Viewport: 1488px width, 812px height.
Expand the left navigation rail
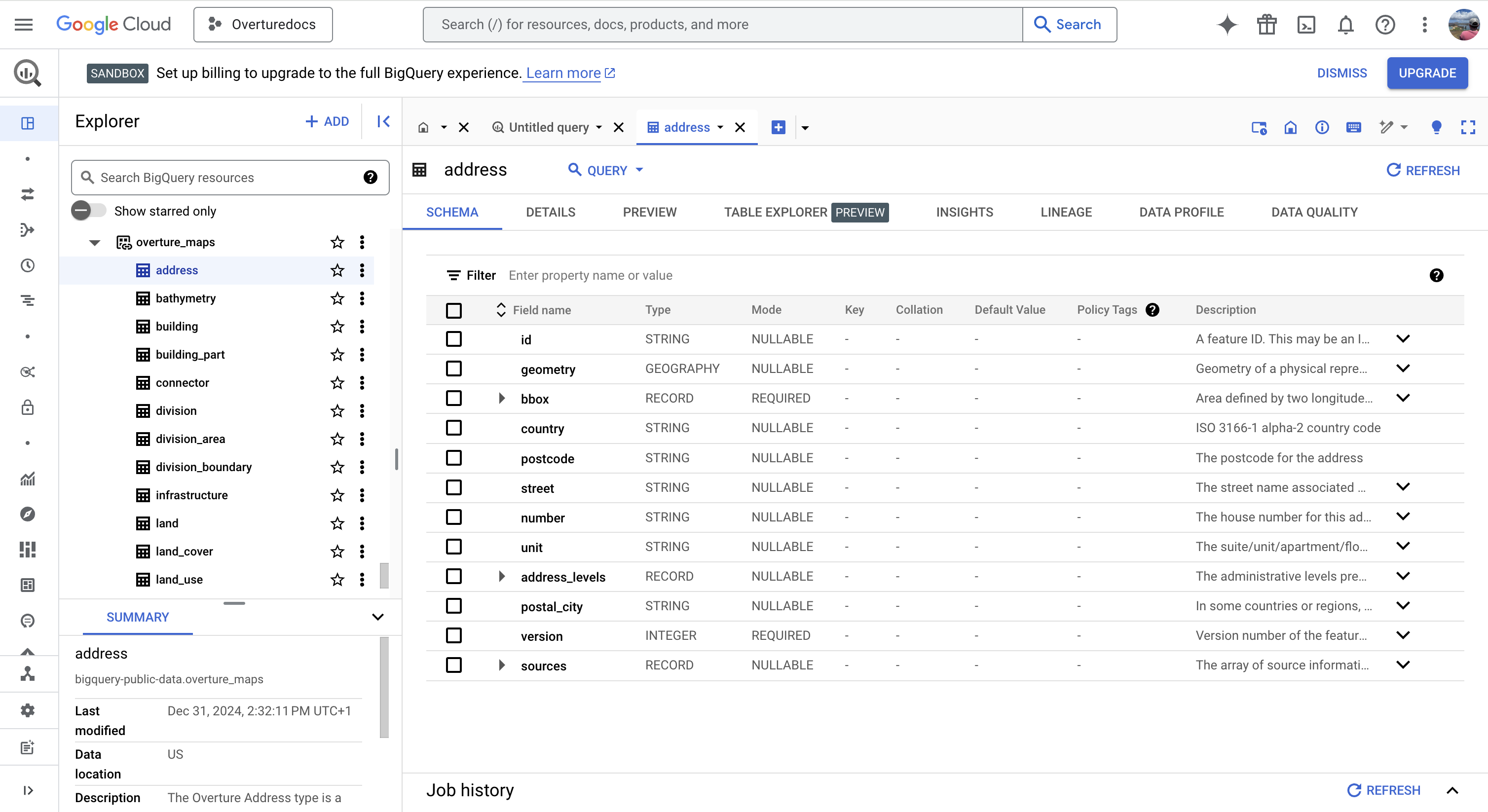tap(27, 790)
